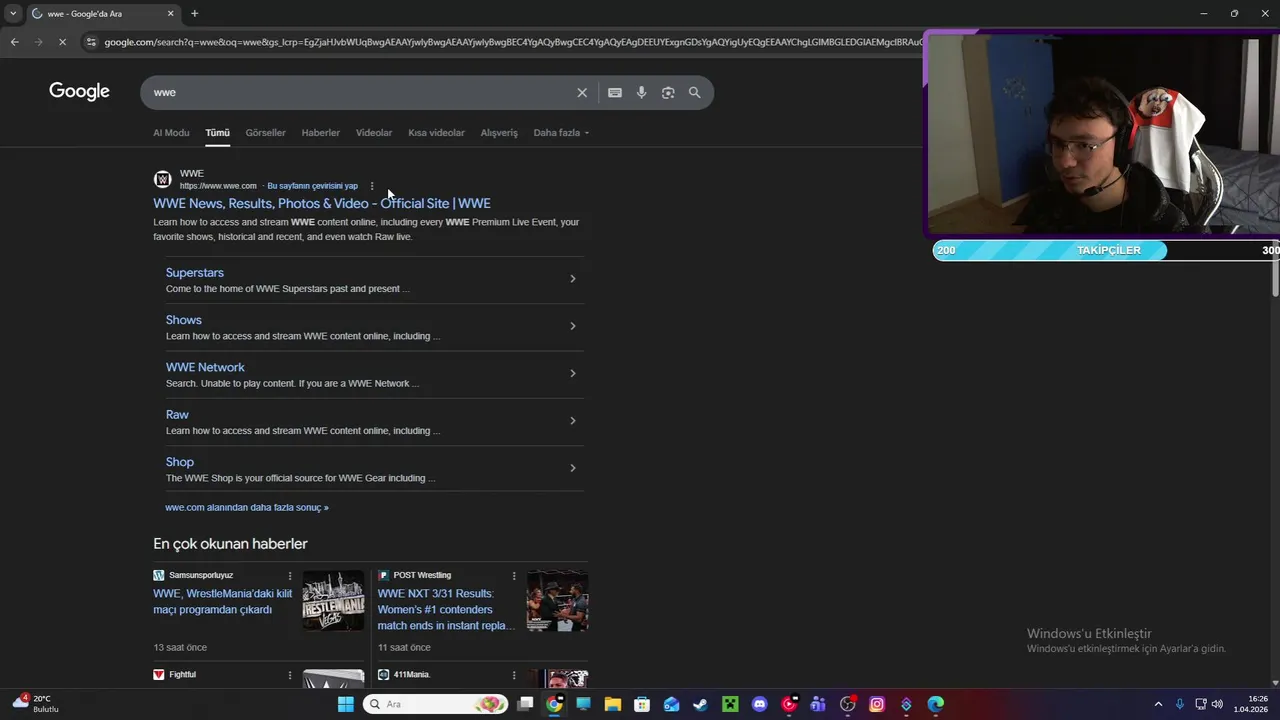Open more options for POST Wrestling news card
Image resolution: width=1280 pixels, height=720 pixels.
[514, 575]
